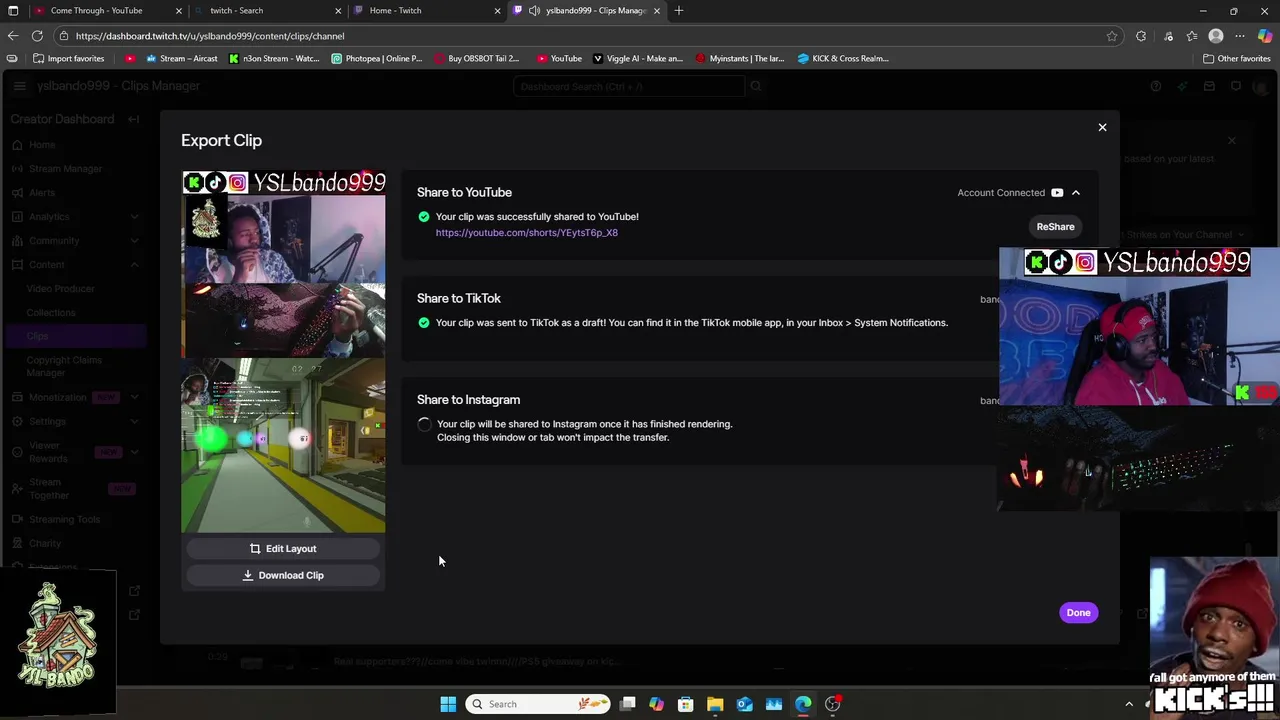Viewport: 1280px width, 720px height.
Task: Open YouTube bookmark in favorites bar
Action: tap(558, 58)
